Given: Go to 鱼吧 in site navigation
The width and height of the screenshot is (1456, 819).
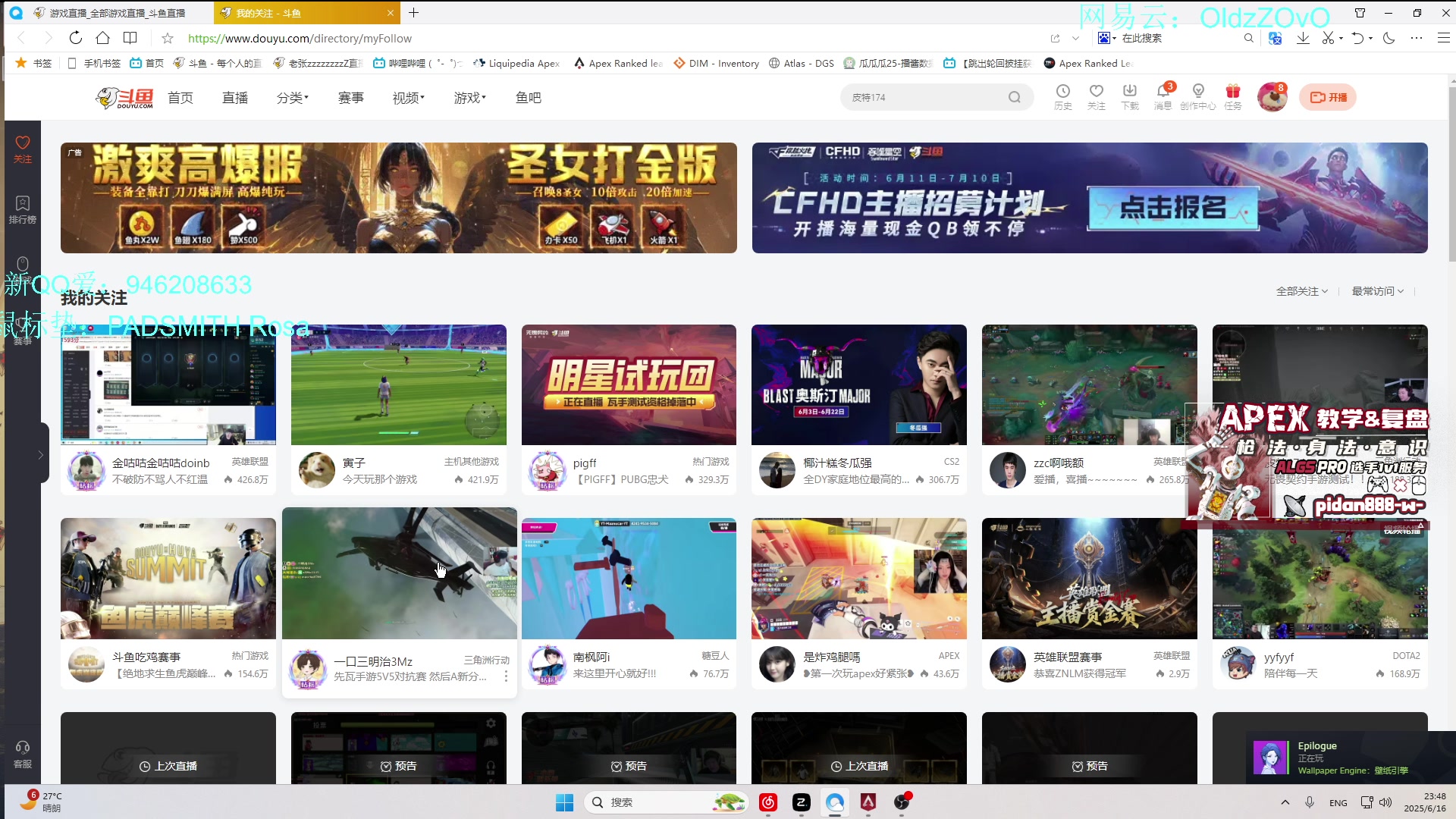Looking at the screenshot, I should click(x=528, y=98).
